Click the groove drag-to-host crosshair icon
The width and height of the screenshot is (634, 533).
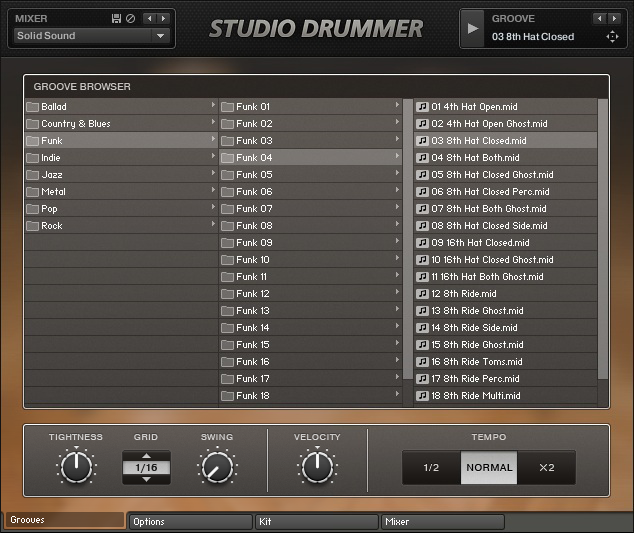(612, 37)
